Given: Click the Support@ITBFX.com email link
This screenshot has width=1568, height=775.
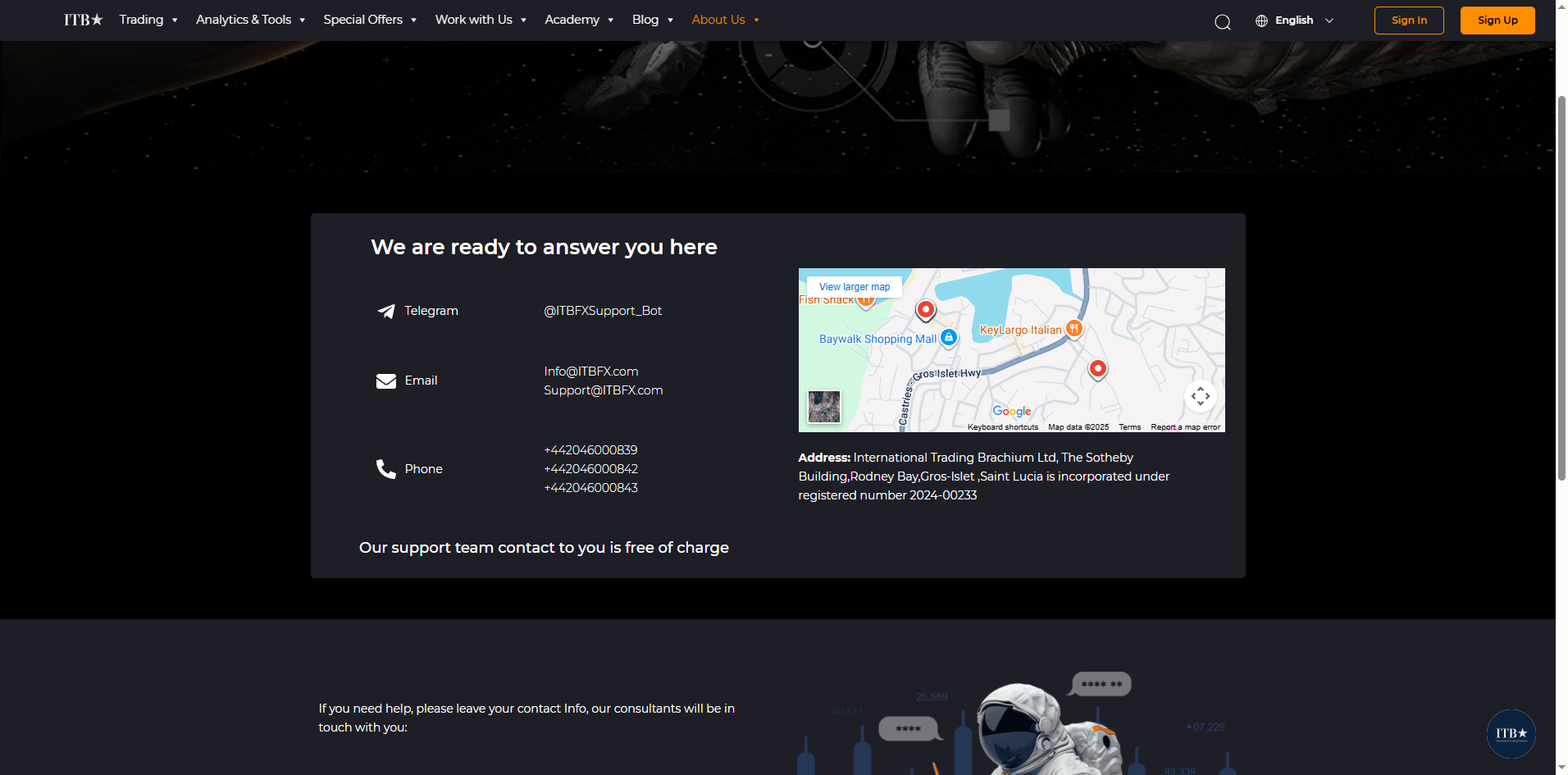Looking at the screenshot, I should click(604, 390).
